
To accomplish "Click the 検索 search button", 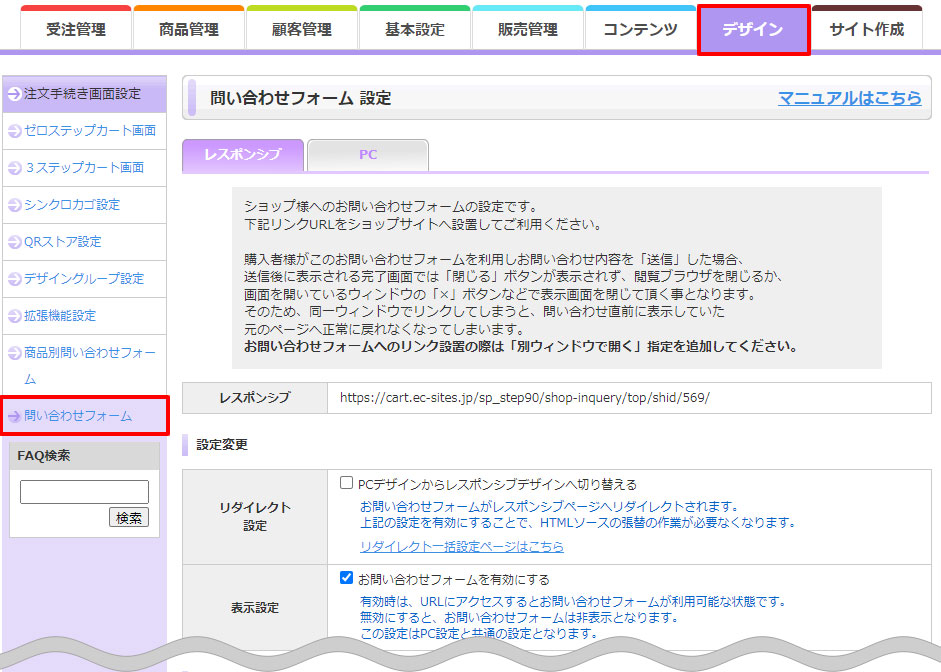I will coord(128,517).
